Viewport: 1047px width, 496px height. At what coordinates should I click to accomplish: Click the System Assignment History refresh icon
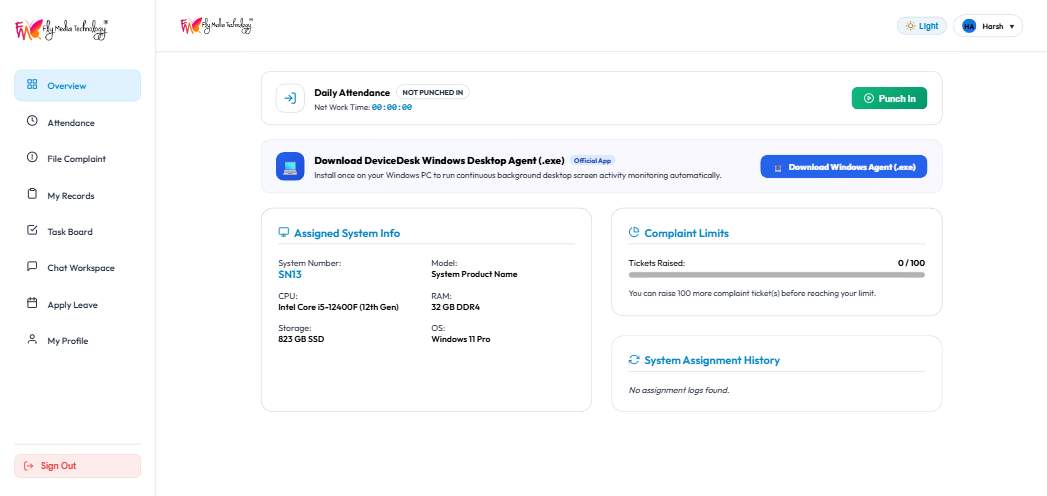coord(634,360)
